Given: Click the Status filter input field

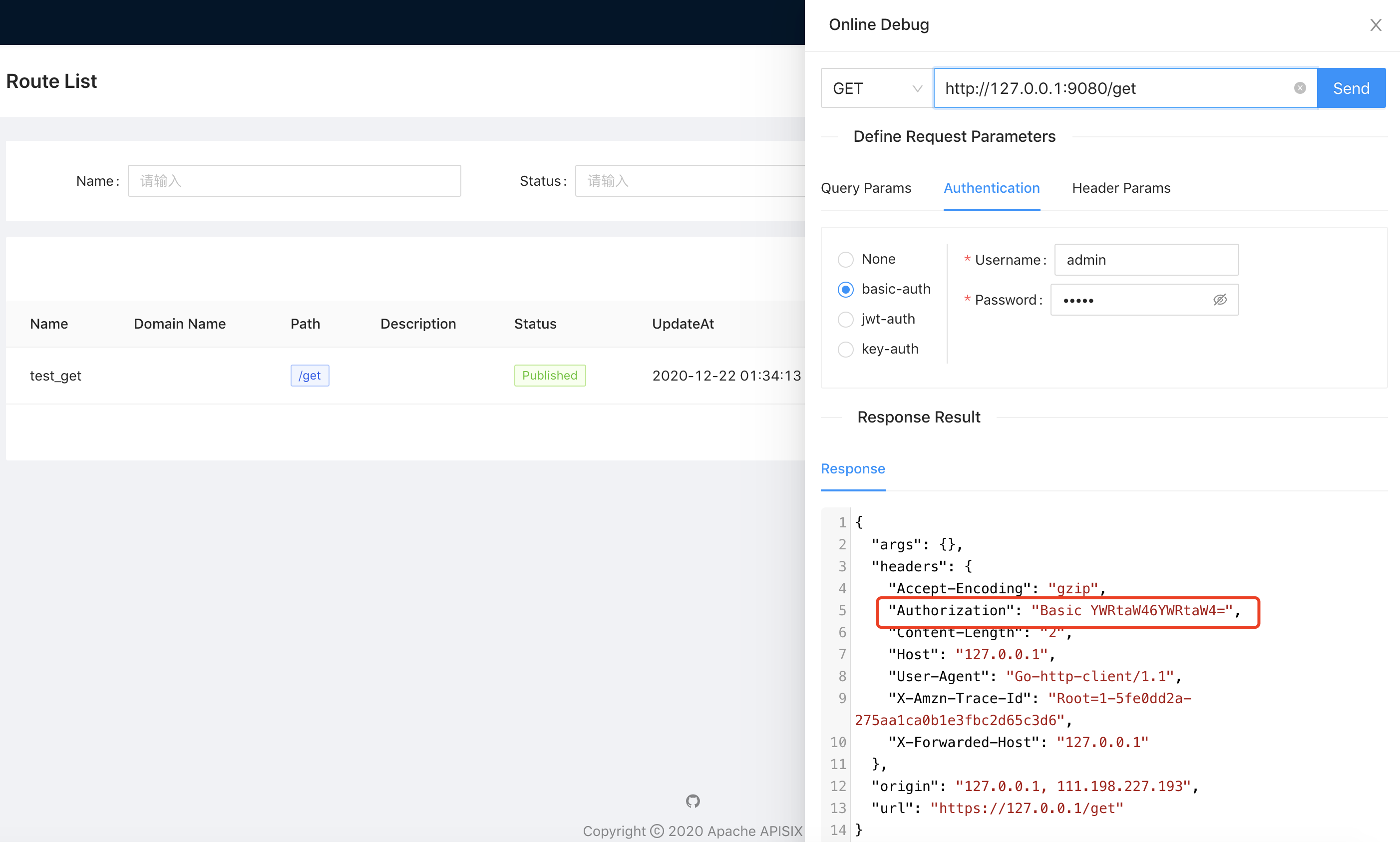Looking at the screenshot, I should (x=700, y=181).
